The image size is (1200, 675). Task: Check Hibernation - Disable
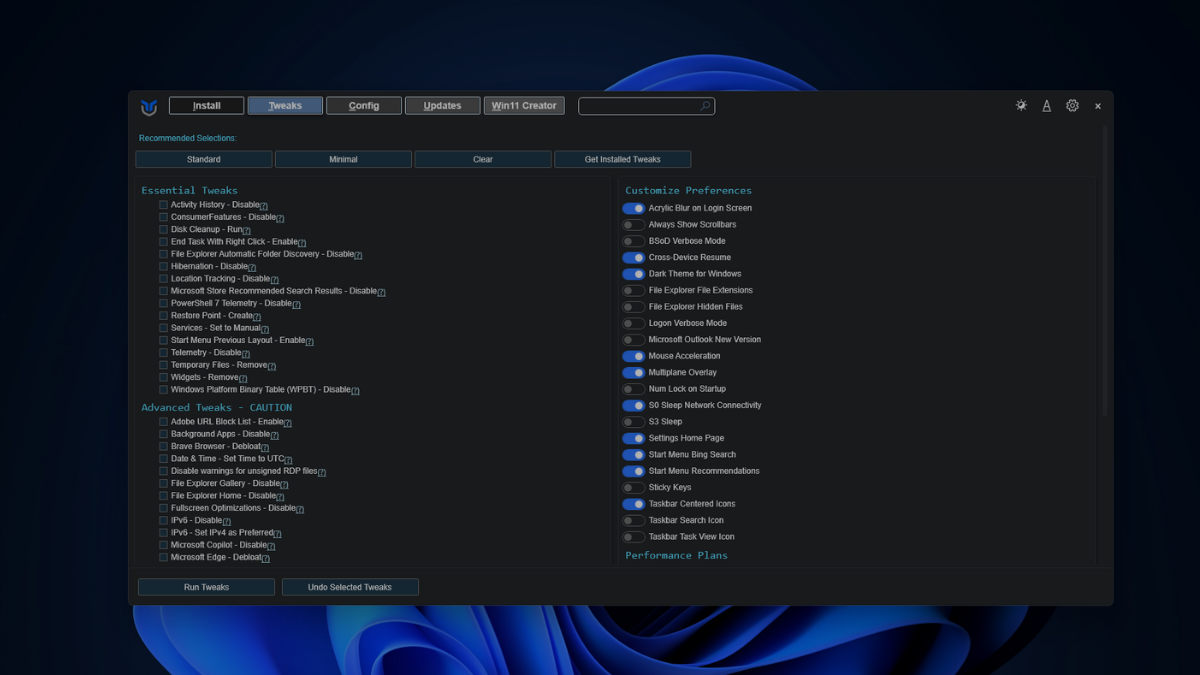pos(163,266)
